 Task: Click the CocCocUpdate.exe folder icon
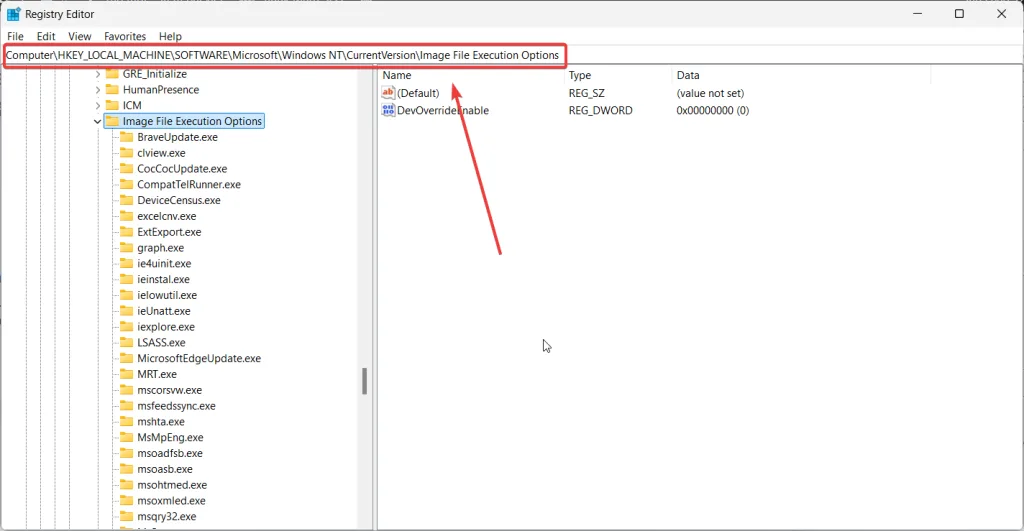click(x=127, y=169)
